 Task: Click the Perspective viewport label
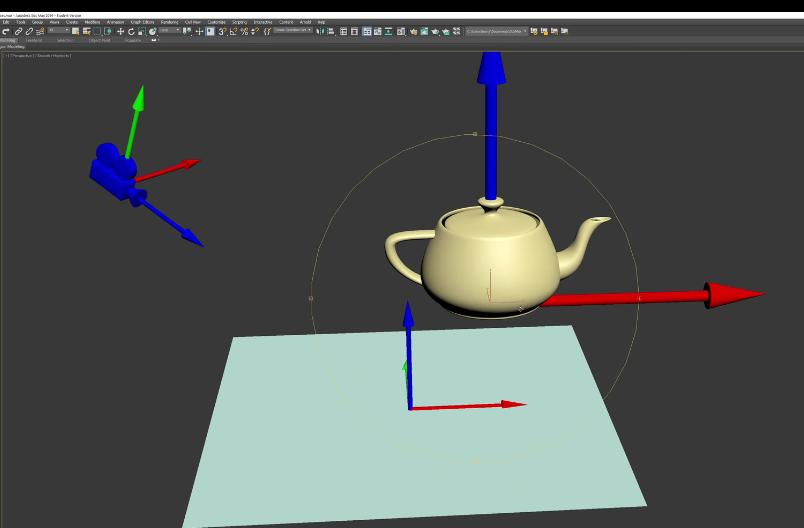pos(23,55)
